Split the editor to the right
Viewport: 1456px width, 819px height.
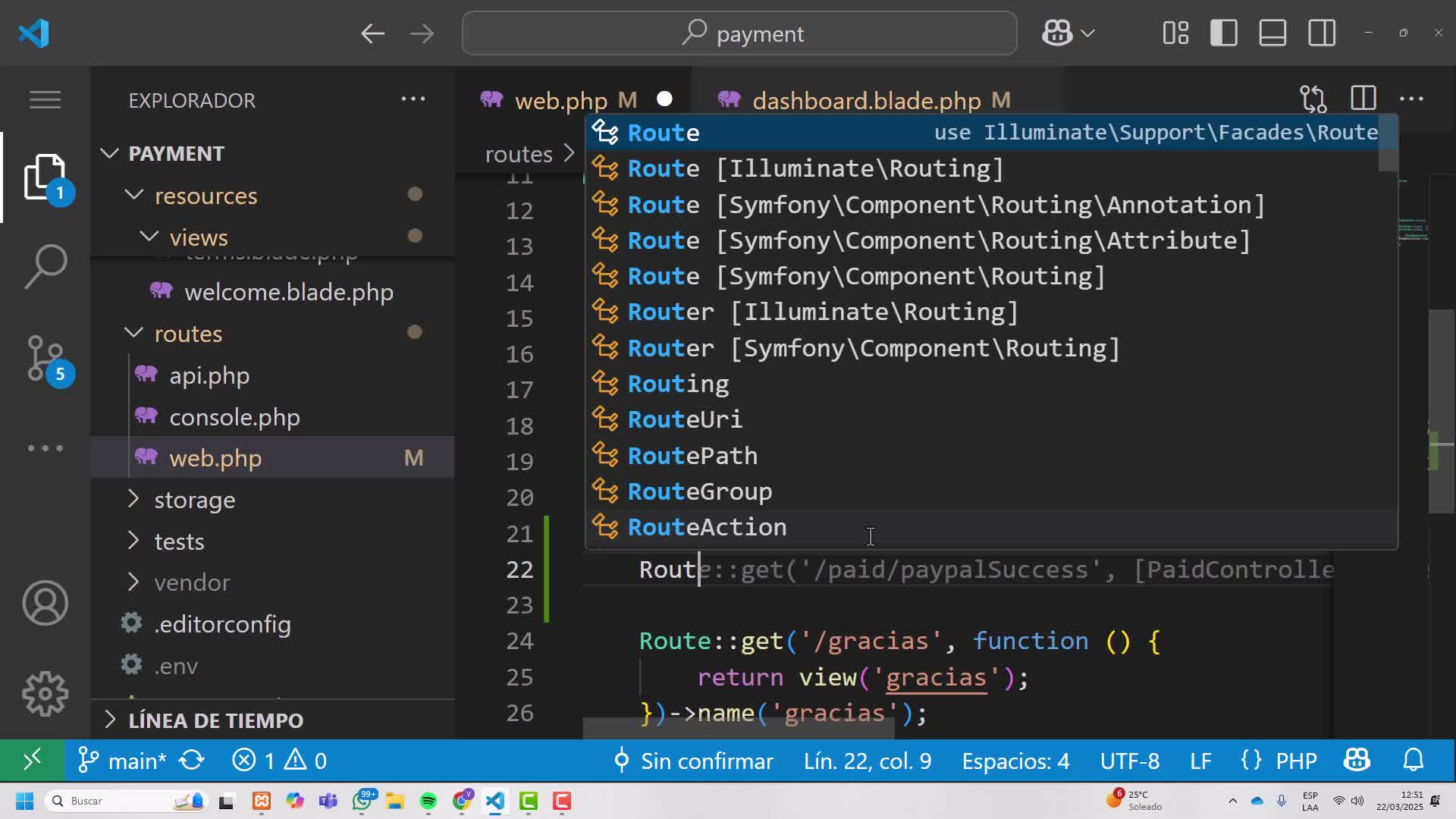1363,99
